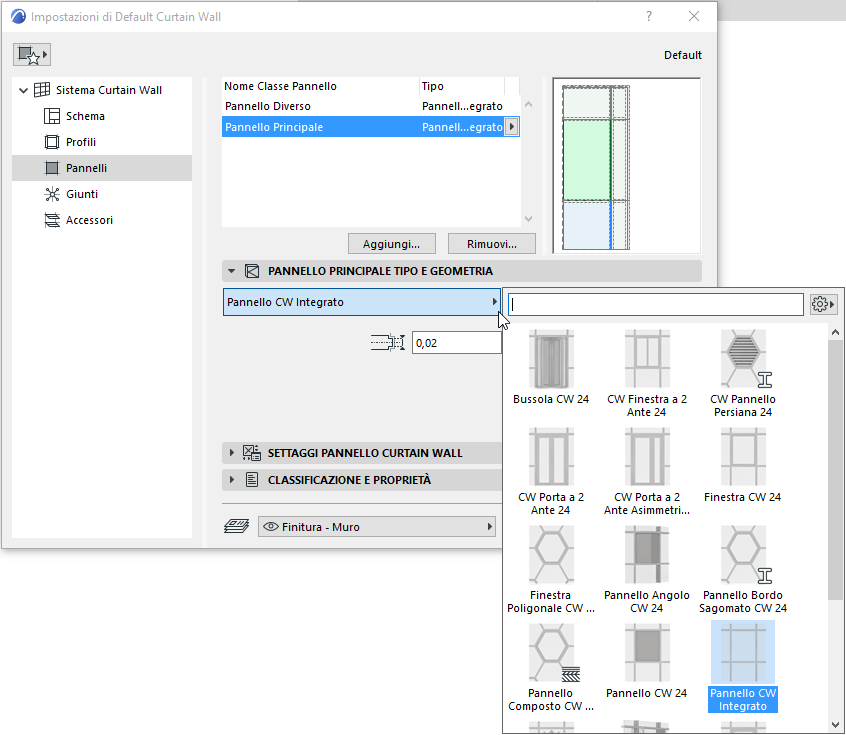The image size is (846, 735).
Task: Collapse the Sistema Curtain Wall tree node
Action: (x=23, y=90)
